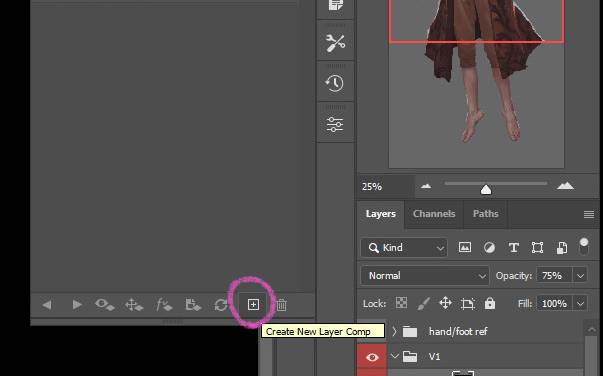Select the V1 group name
The image size is (603, 376).
(x=434, y=356)
